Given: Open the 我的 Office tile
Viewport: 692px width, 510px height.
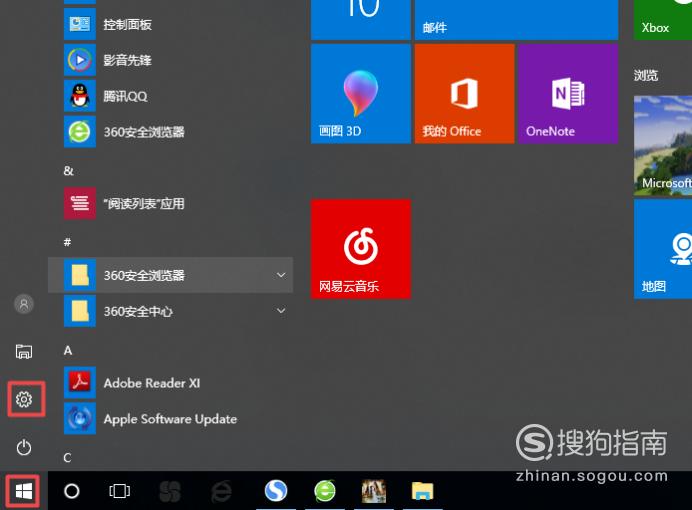Looking at the screenshot, I should click(464, 94).
